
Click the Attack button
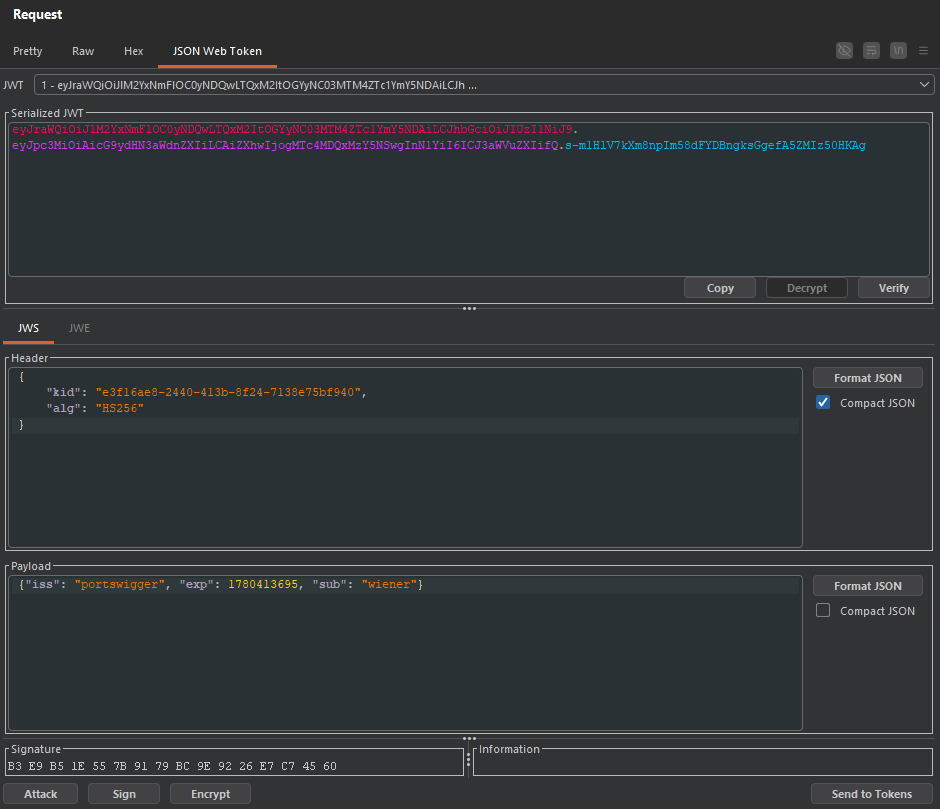pyautogui.click(x=40, y=793)
